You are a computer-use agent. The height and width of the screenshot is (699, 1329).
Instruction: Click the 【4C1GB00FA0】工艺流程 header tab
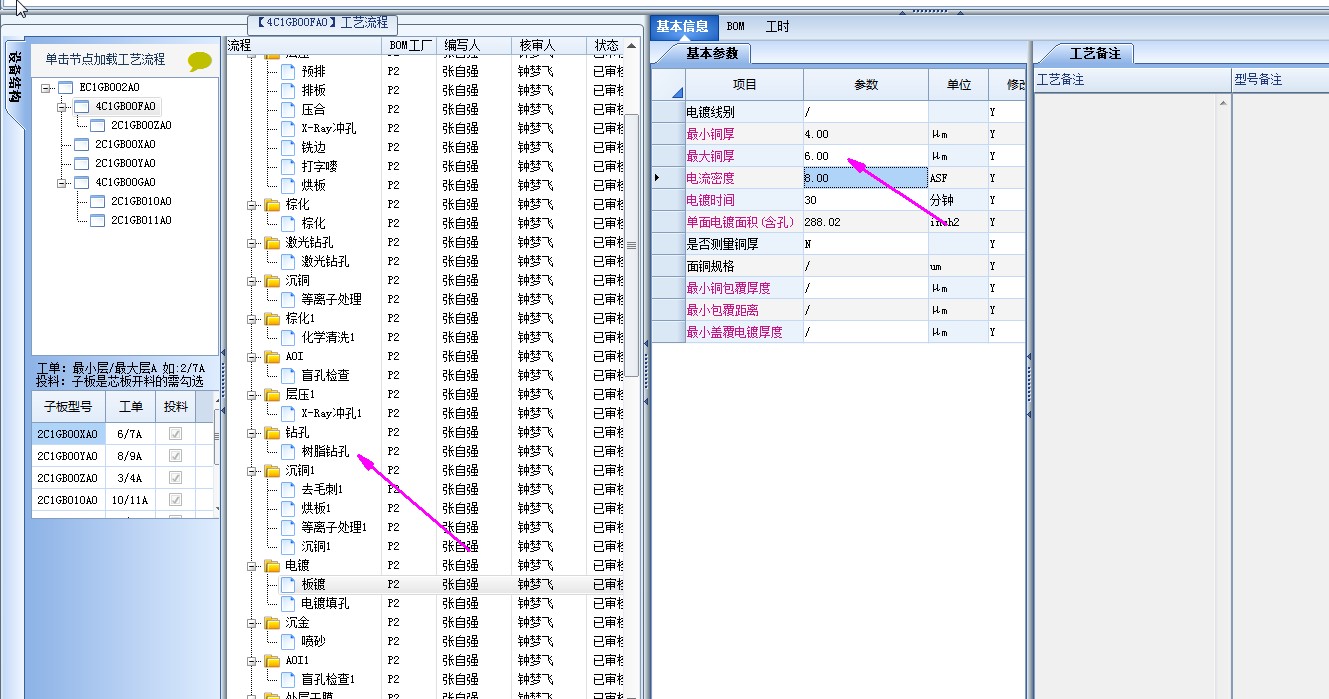(x=323, y=23)
